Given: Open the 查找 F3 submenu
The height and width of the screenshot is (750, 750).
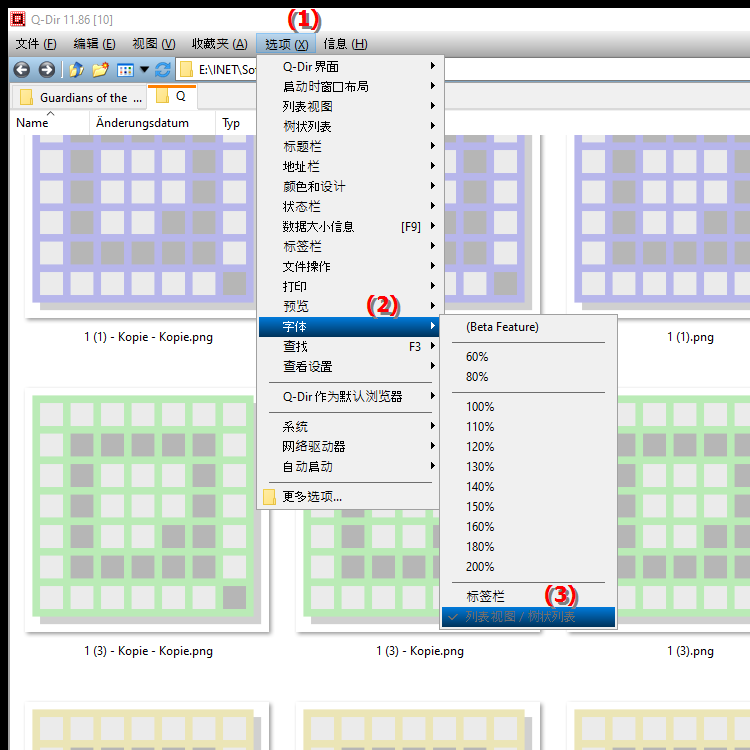Looking at the screenshot, I should click(349, 346).
